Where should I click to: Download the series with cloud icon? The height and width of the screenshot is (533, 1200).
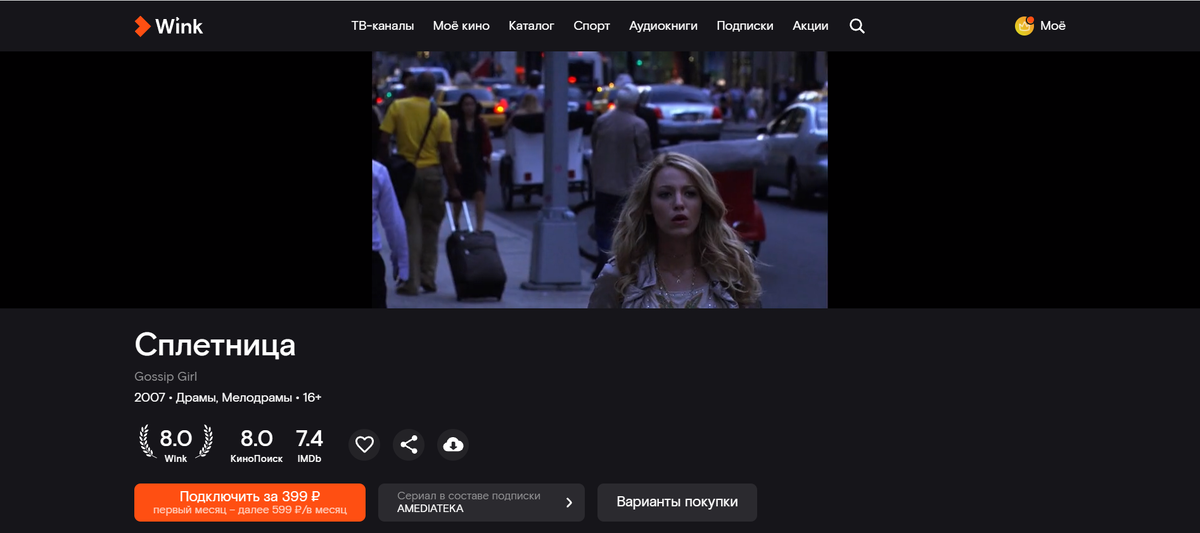pyautogui.click(x=453, y=445)
